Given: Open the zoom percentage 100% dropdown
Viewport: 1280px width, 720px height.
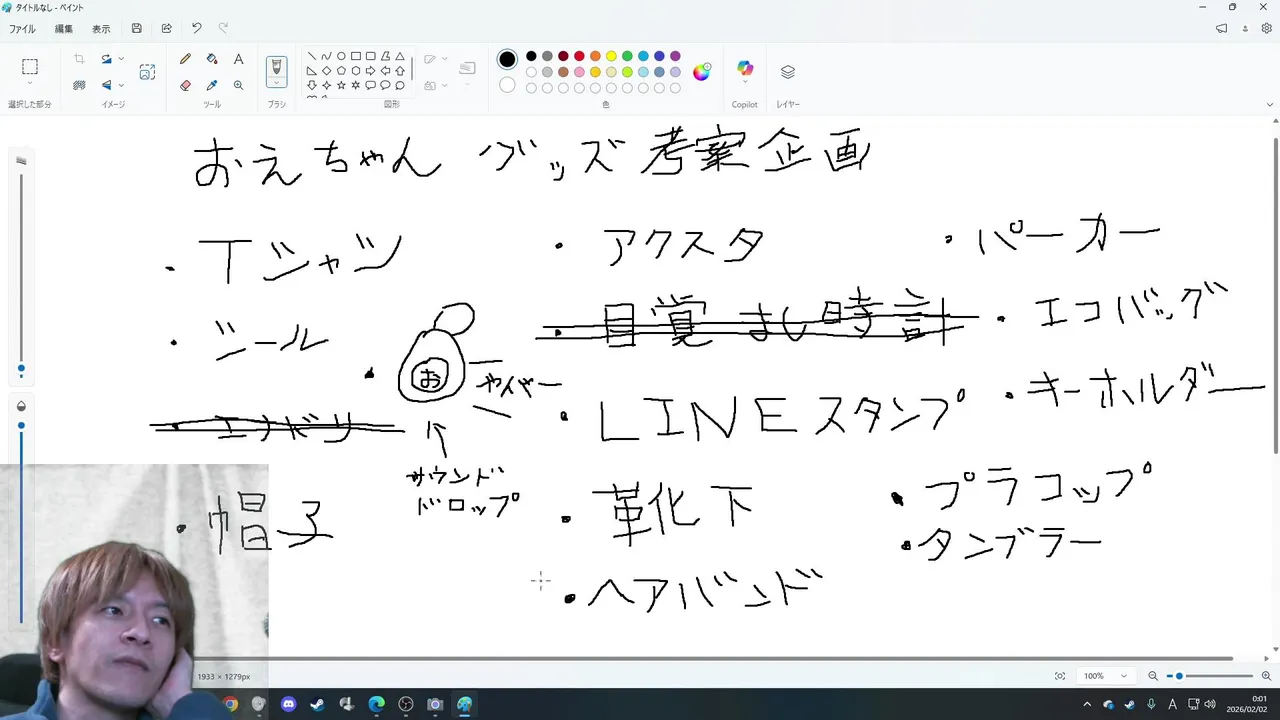Looking at the screenshot, I should 1105,676.
